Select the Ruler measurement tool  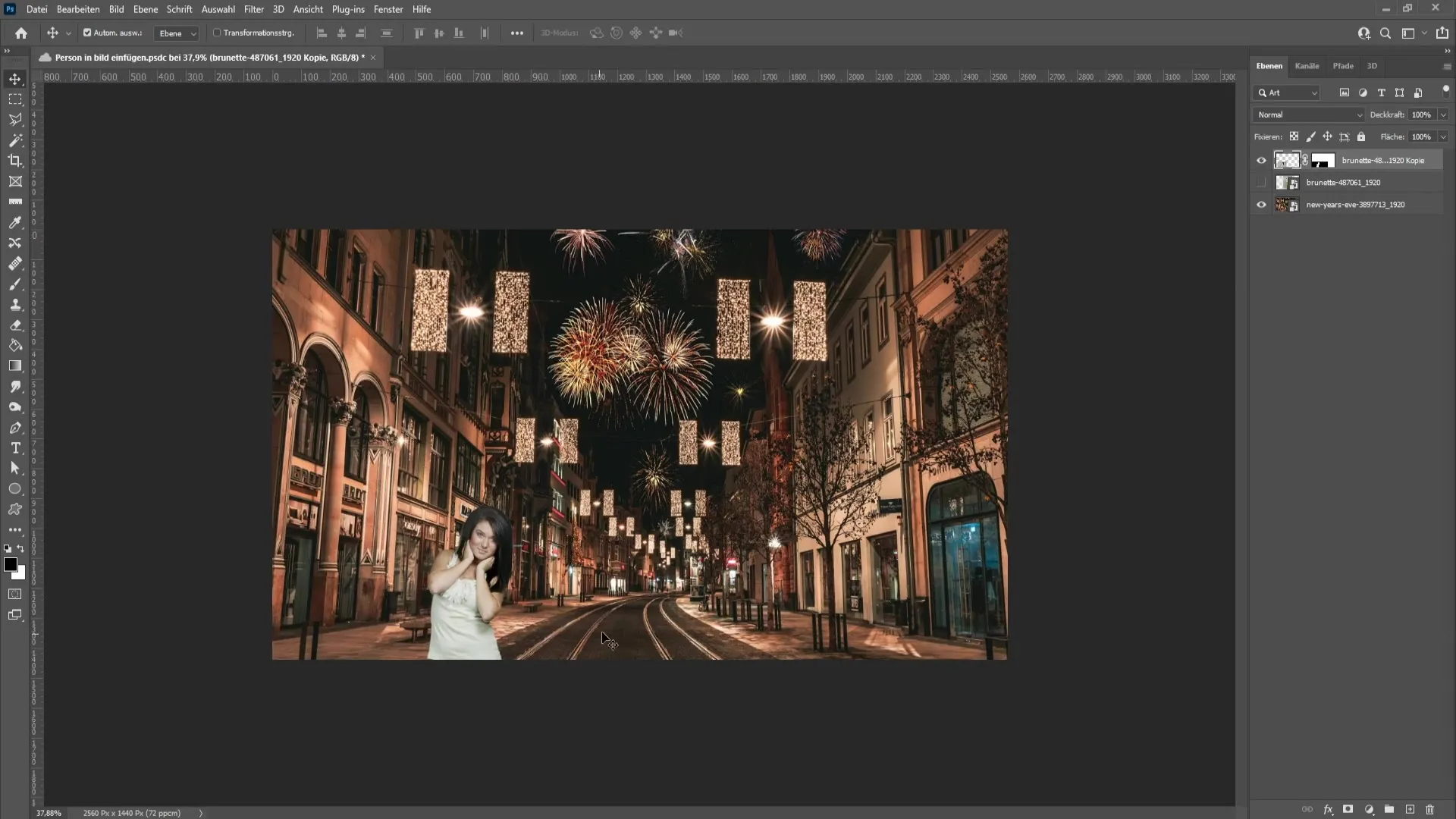tap(15, 202)
